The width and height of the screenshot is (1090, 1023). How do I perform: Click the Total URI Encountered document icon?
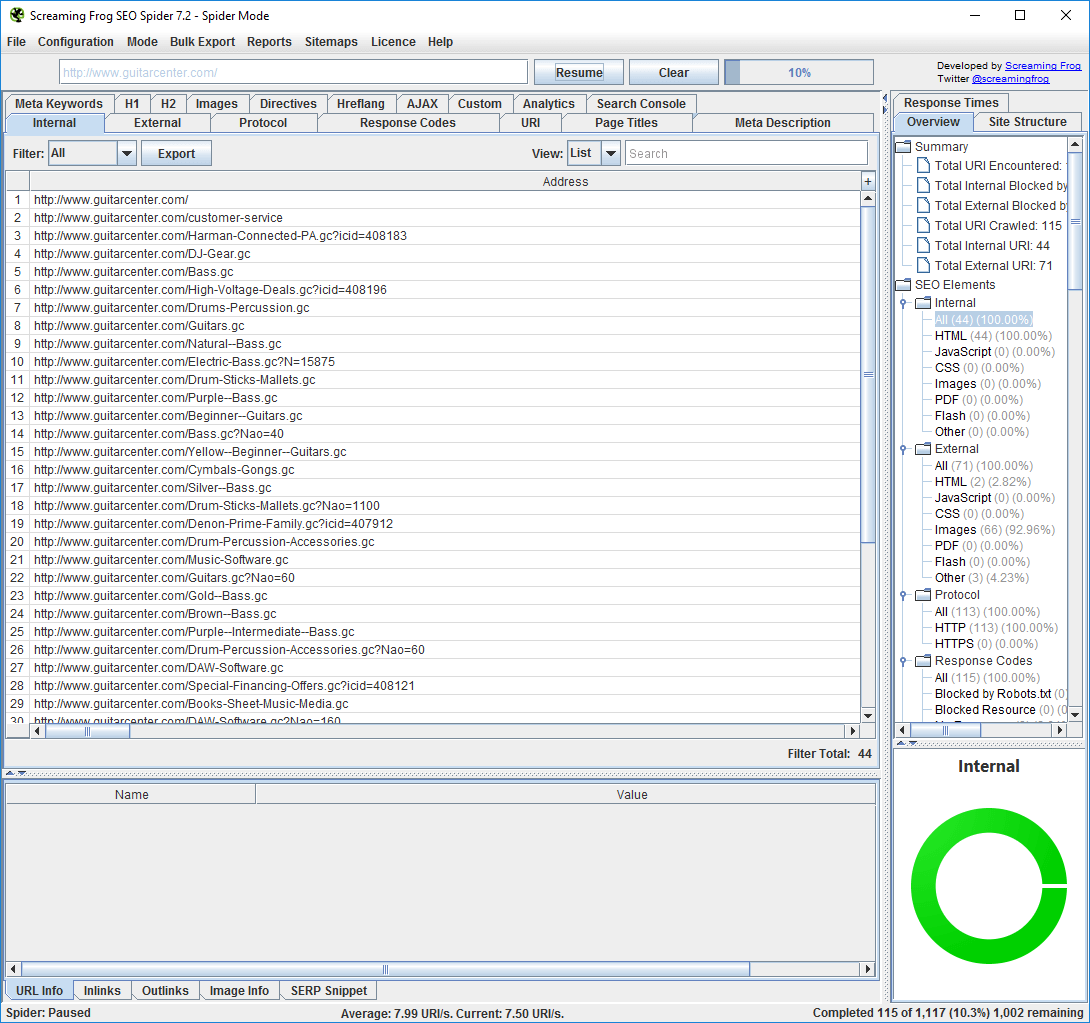coord(923,165)
